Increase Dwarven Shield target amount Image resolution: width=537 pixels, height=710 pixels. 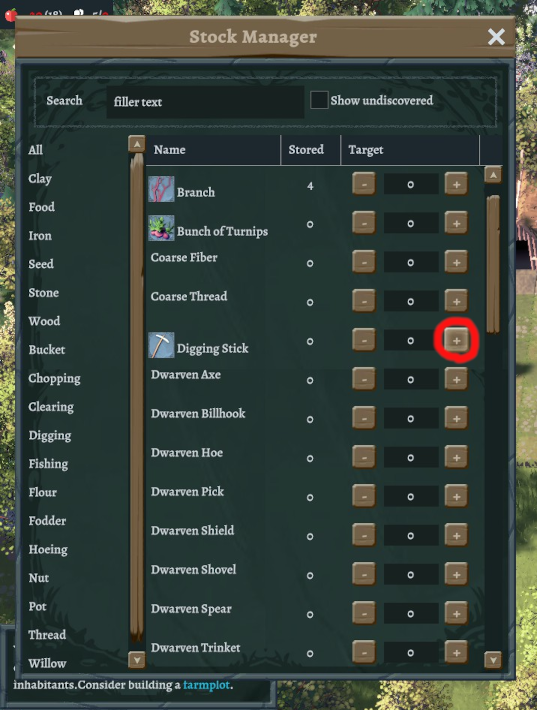456,535
